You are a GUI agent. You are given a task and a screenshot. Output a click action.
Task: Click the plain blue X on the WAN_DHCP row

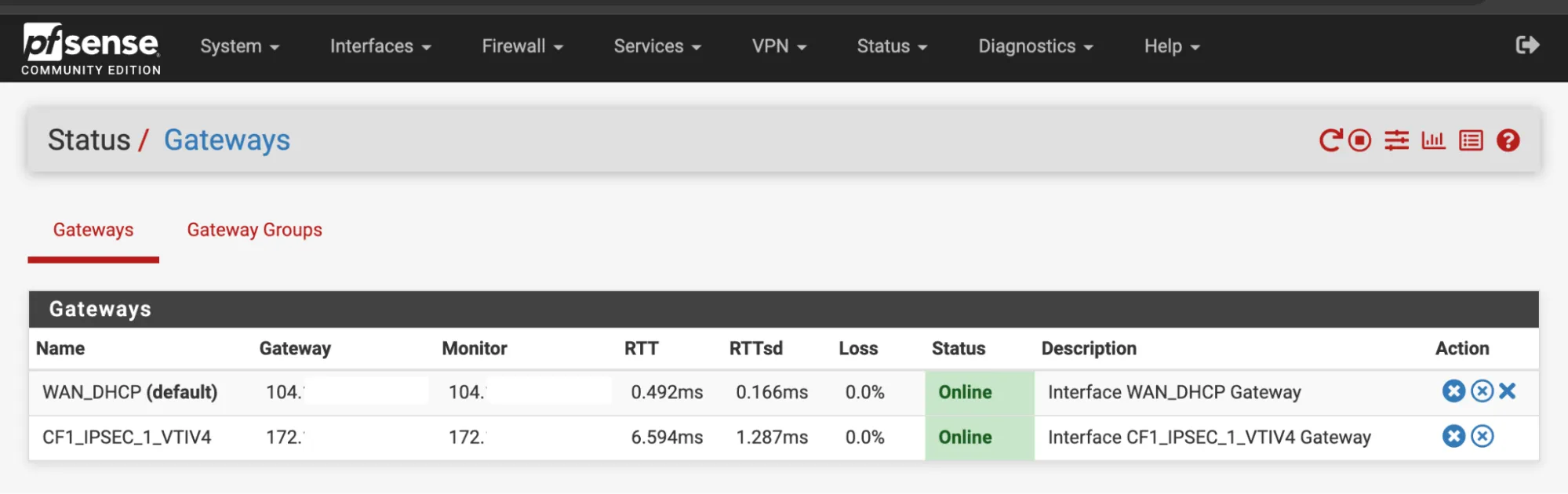[1508, 391]
